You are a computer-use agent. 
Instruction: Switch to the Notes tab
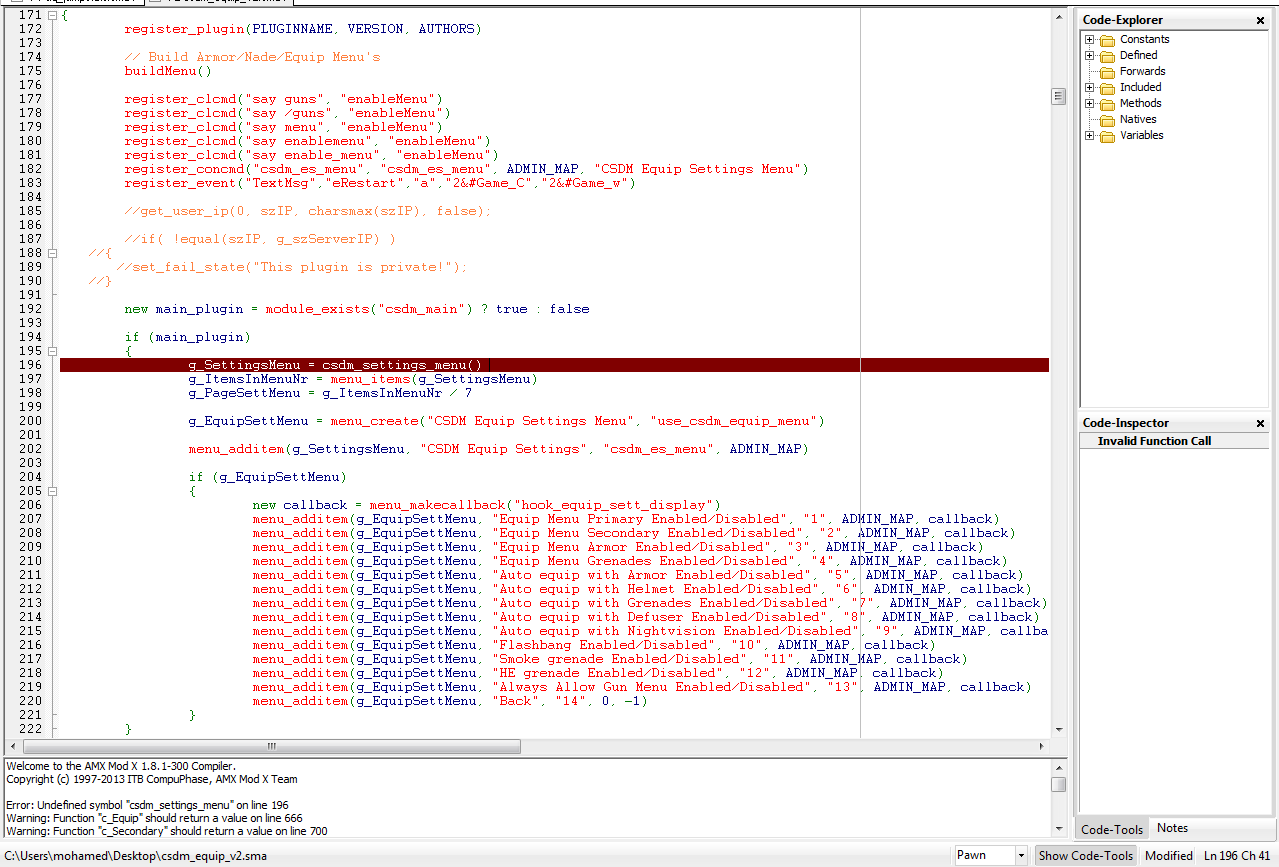pyautogui.click(x=1172, y=828)
